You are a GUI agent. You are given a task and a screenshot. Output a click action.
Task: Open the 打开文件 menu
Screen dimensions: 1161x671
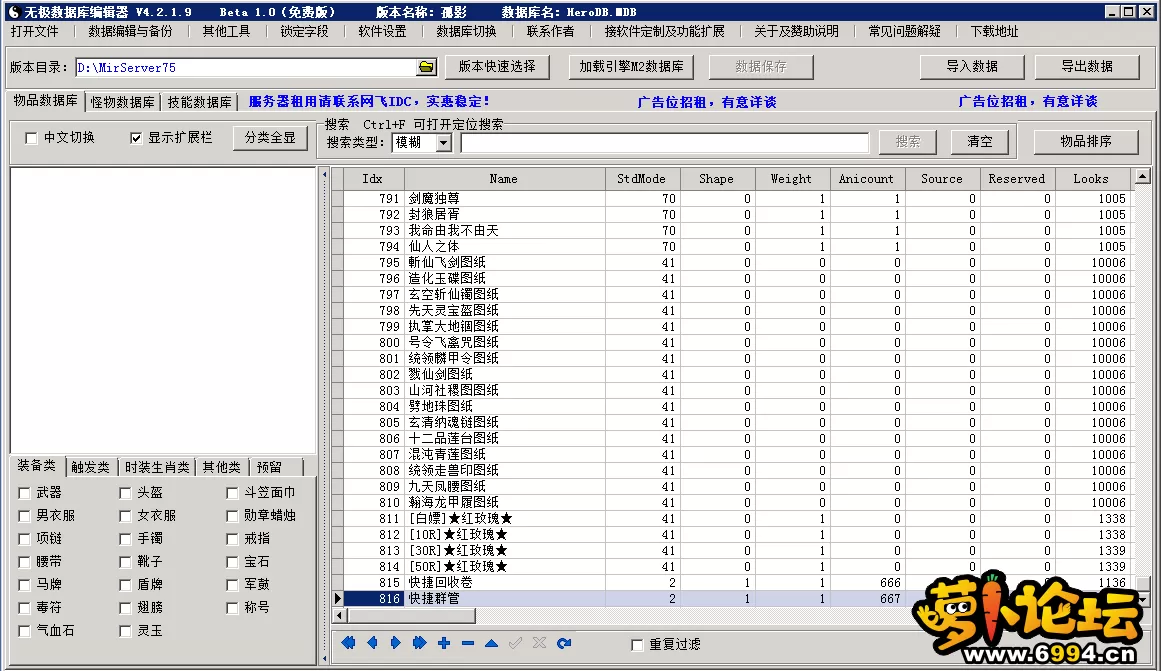[35, 31]
